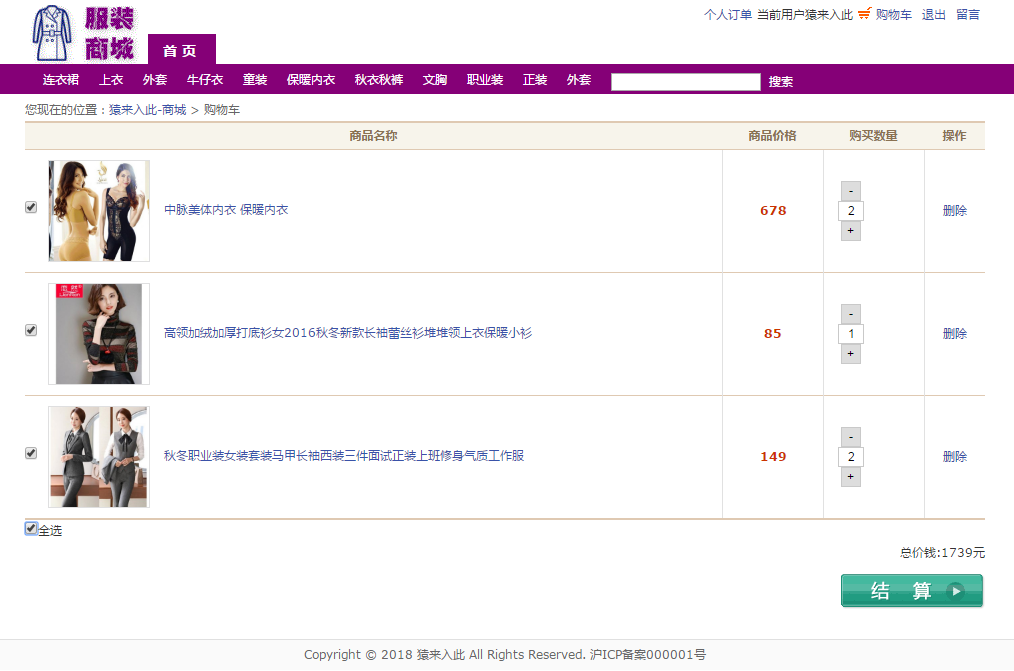Image resolution: width=1014 pixels, height=671 pixels.
Task: Open 个人订单 in the top bar
Action: [728, 14]
